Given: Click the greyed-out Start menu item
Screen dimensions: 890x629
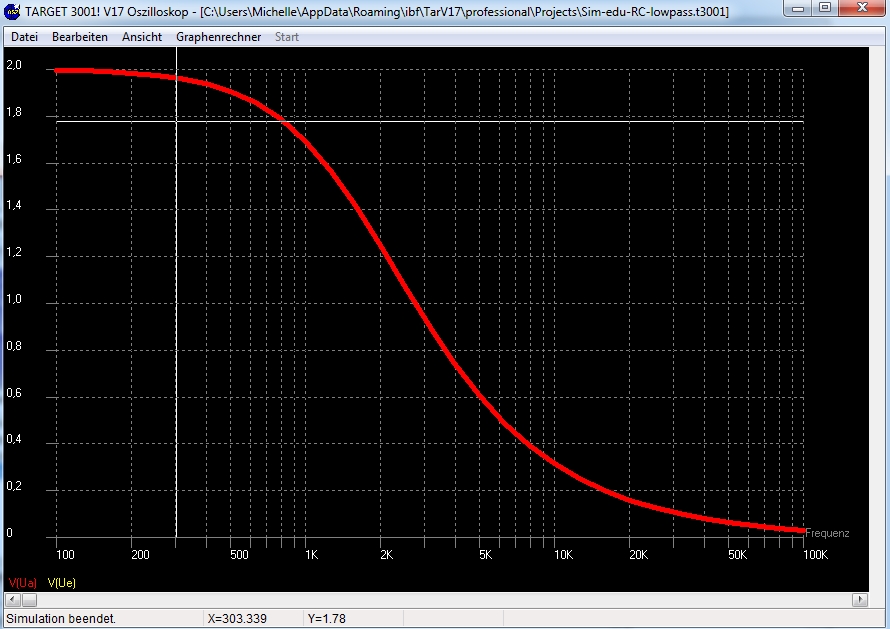Looking at the screenshot, I should coord(287,37).
